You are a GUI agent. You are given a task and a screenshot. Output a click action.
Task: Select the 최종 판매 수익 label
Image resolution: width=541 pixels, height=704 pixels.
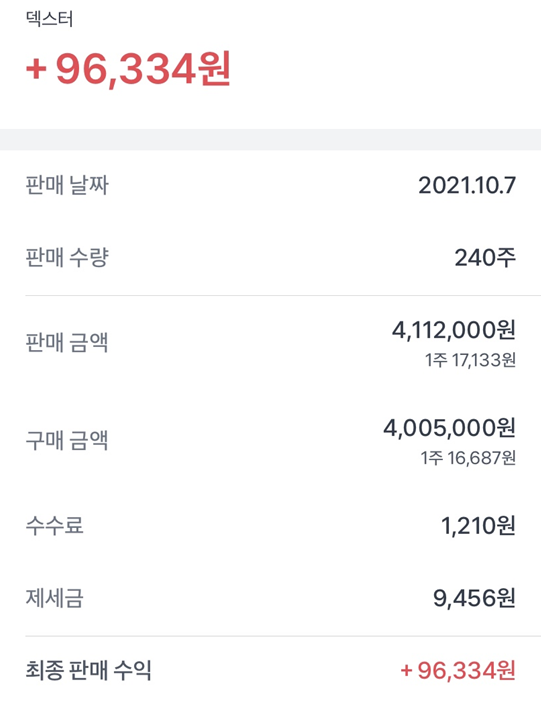88,670
